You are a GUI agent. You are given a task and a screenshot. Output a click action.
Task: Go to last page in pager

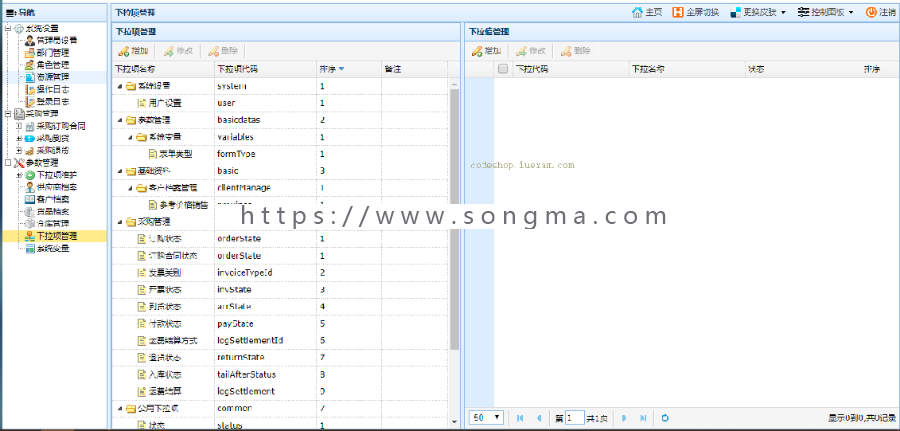(x=643, y=418)
